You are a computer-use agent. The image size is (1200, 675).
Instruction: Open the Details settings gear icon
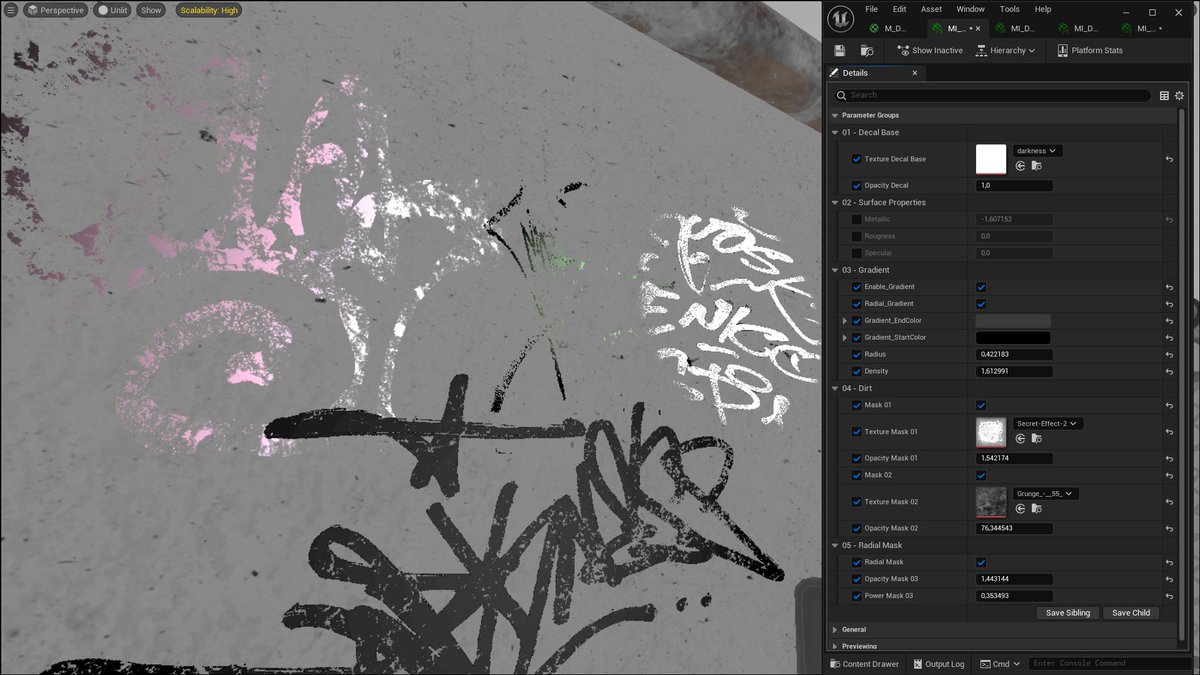(1179, 96)
